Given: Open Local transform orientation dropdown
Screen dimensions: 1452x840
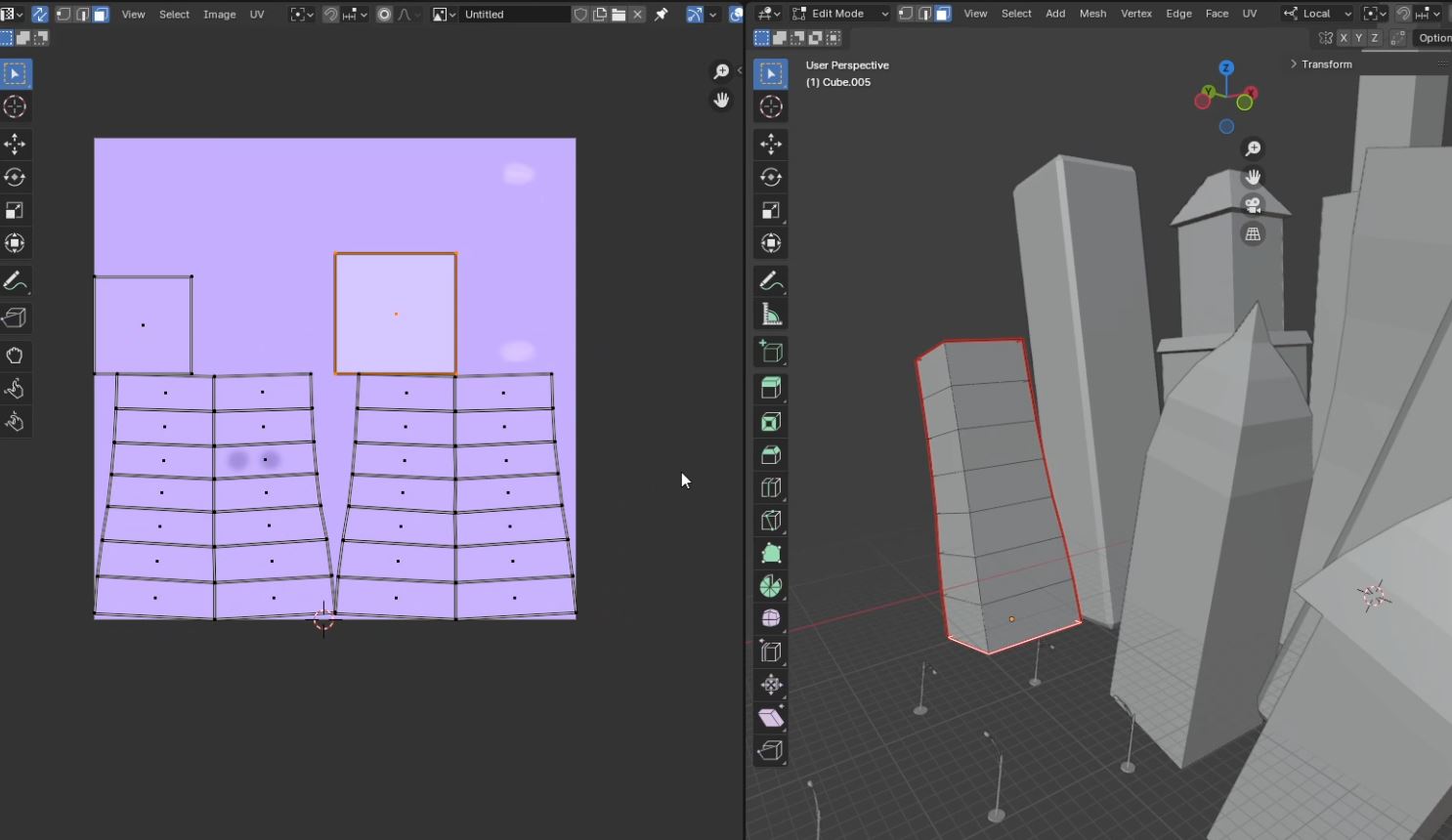Looking at the screenshot, I should (x=1317, y=14).
